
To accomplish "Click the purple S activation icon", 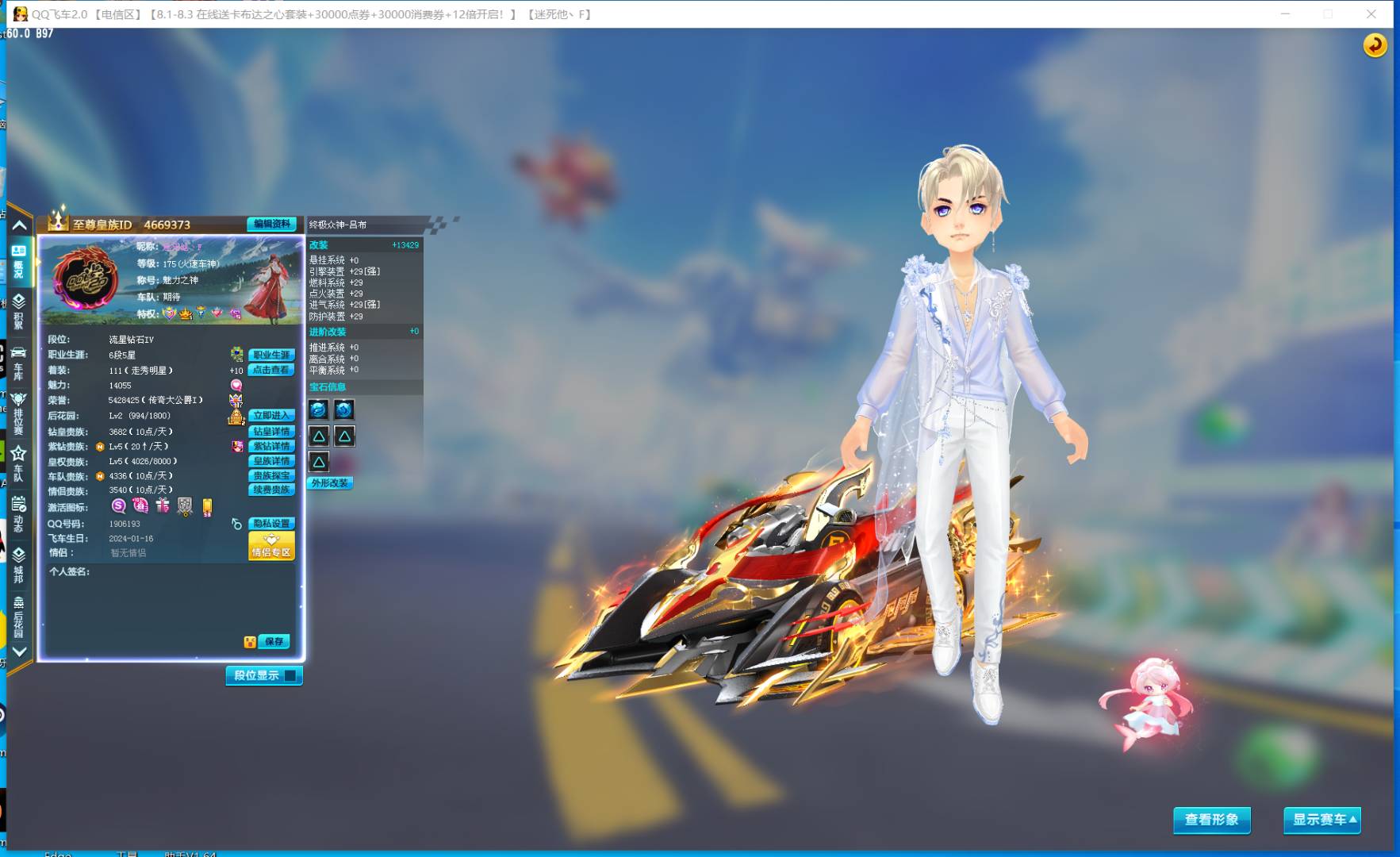I will pos(119,506).
